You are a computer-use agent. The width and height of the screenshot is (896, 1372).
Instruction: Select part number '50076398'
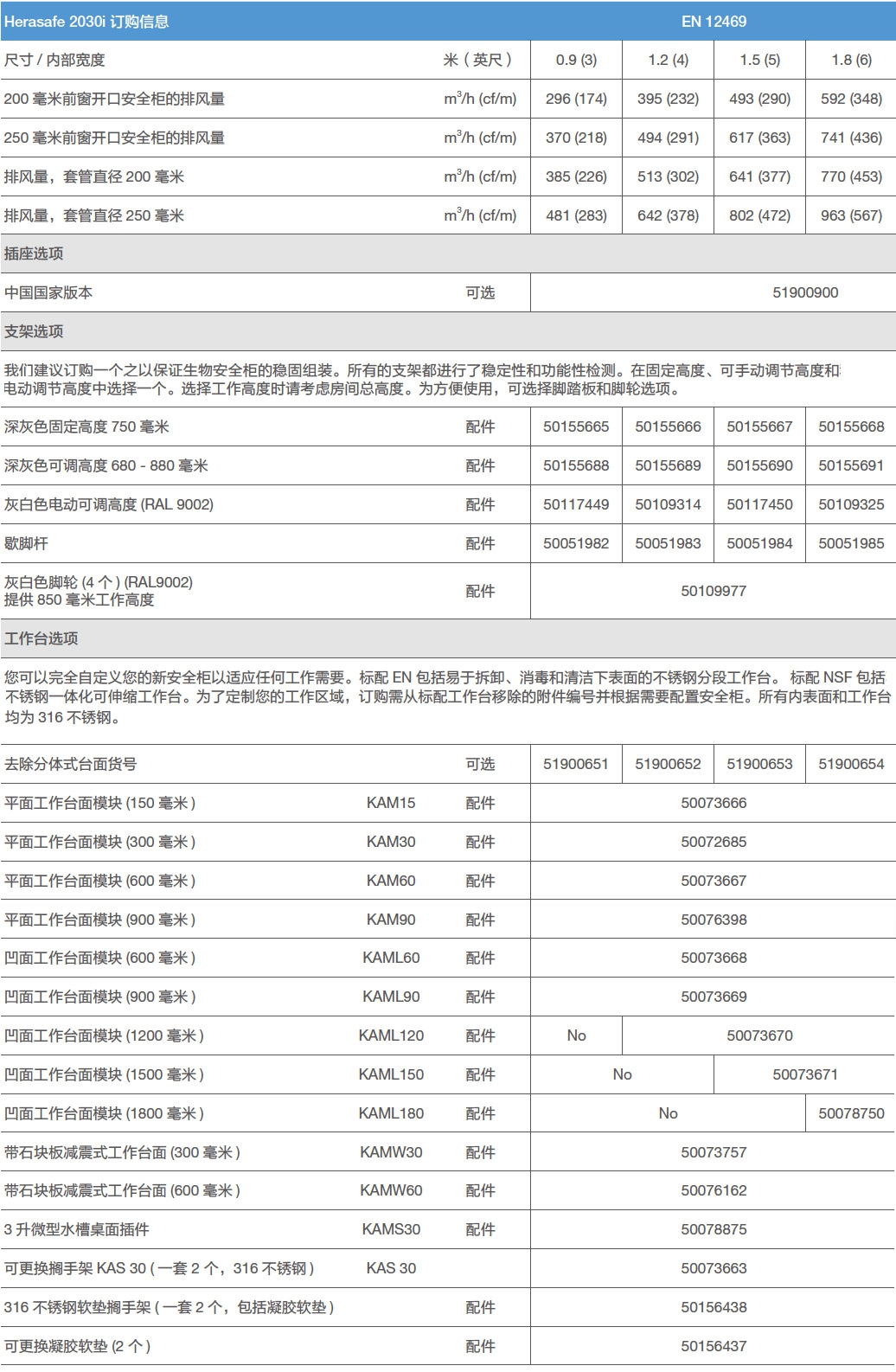[714, 920]
